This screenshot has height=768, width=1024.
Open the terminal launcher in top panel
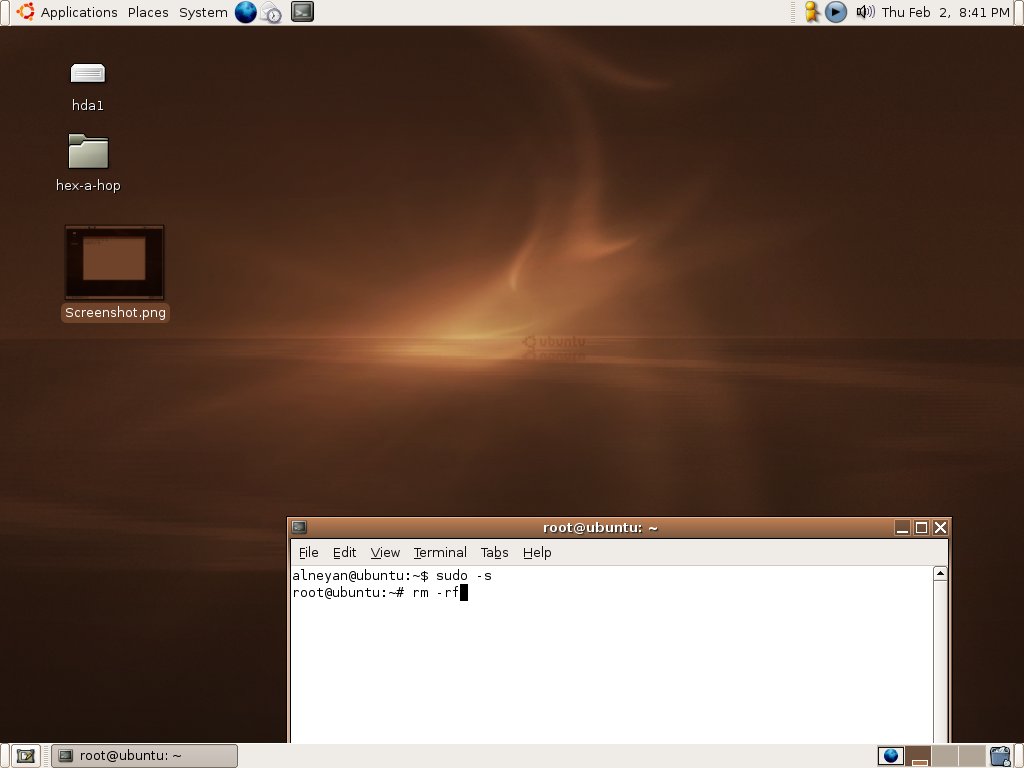click(x=301, y=12)
